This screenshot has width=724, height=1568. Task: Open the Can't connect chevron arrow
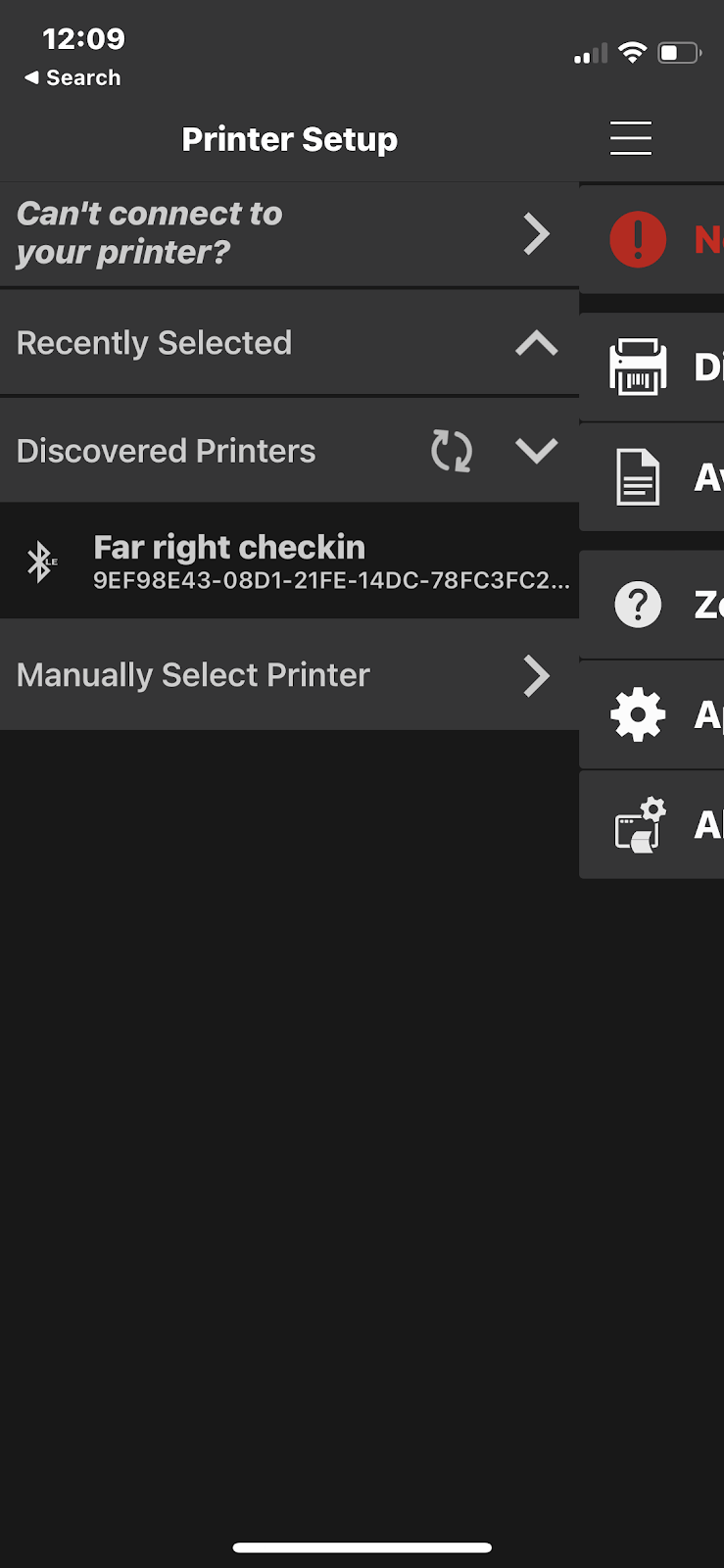pyautogui.click(x=537, y=234)
